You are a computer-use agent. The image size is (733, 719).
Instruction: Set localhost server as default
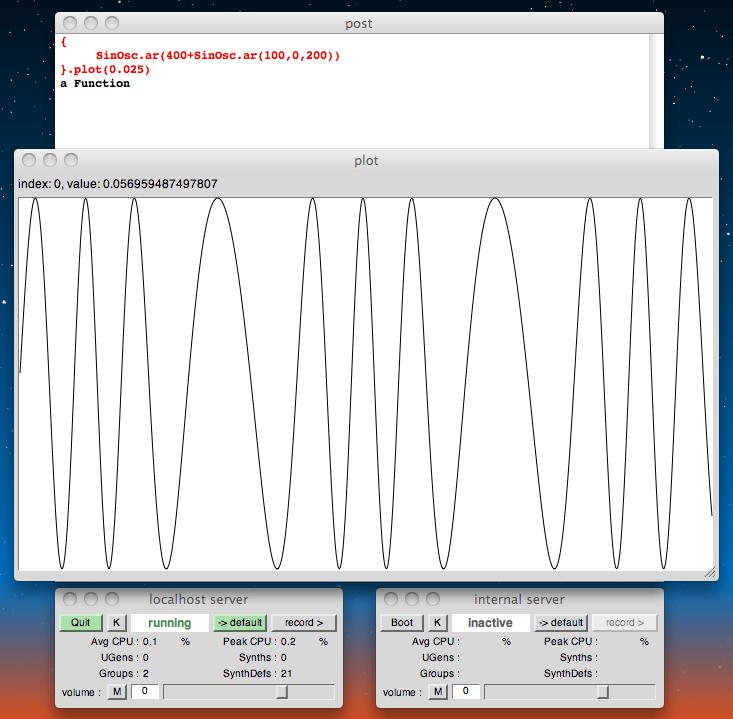point(239,623)
